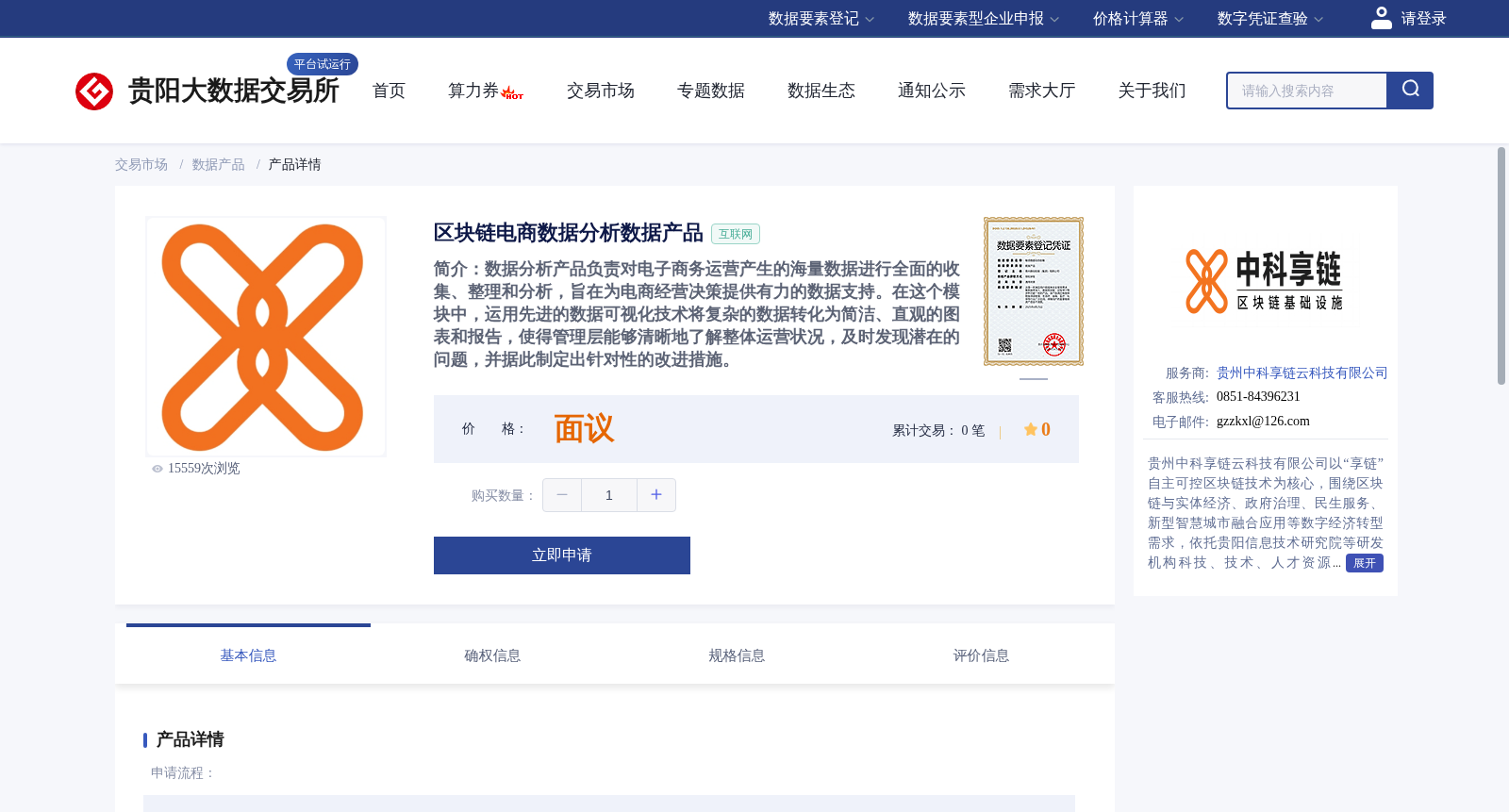Click 交易市场 breadcrumb link
1509x812 pixels.
tap(141, 165)
